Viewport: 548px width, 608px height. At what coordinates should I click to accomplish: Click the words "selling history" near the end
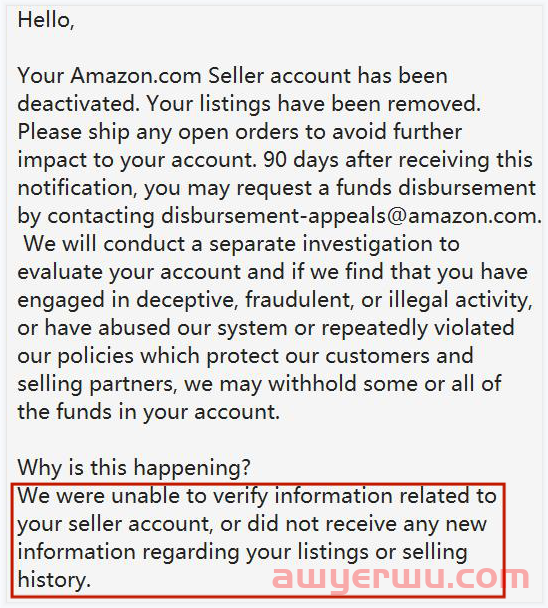[435, 552]
